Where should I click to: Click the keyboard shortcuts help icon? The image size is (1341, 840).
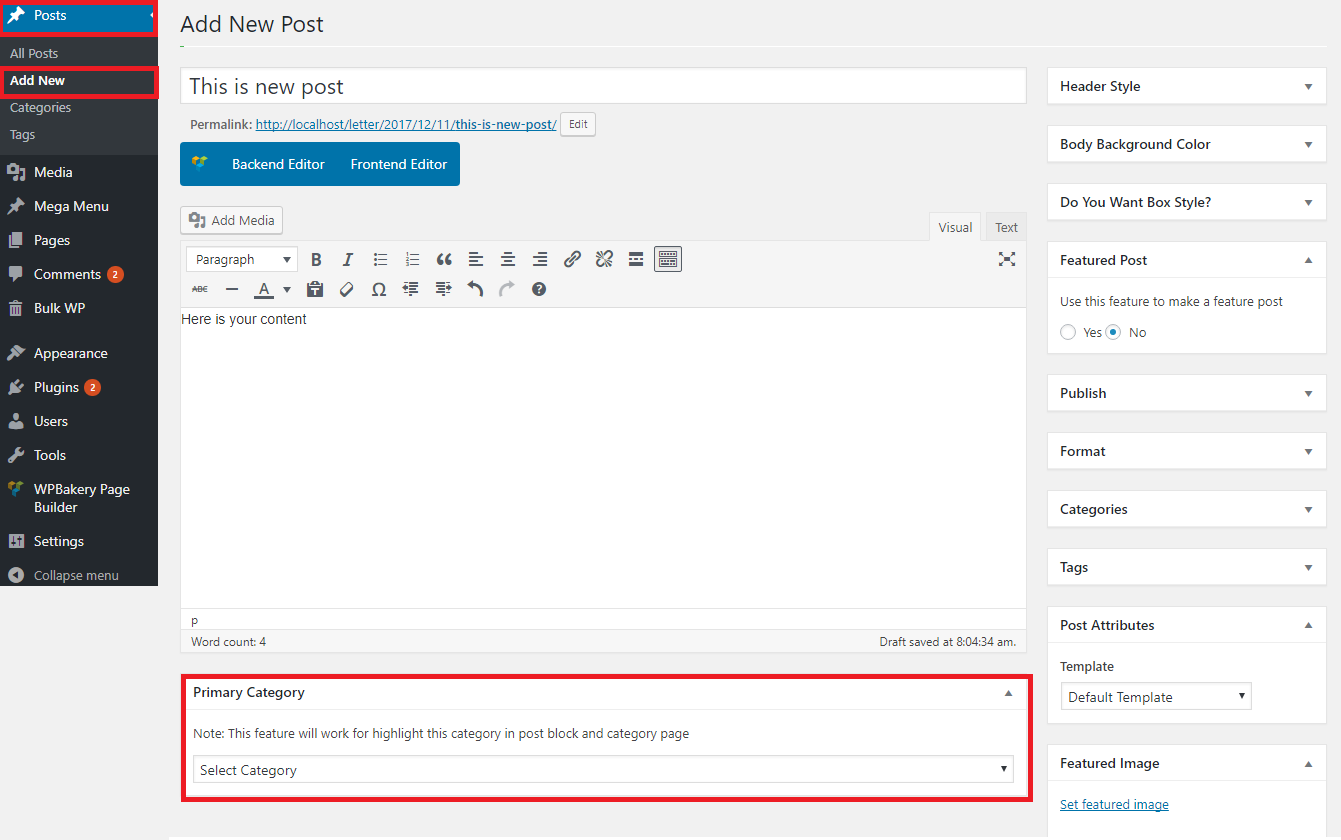[539, 289]
